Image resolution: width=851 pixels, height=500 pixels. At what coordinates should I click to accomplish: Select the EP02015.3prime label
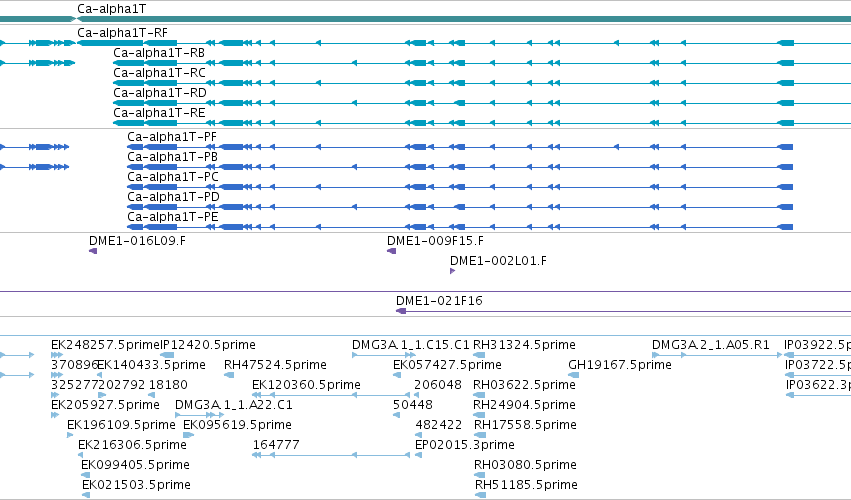tap(465, 445)
